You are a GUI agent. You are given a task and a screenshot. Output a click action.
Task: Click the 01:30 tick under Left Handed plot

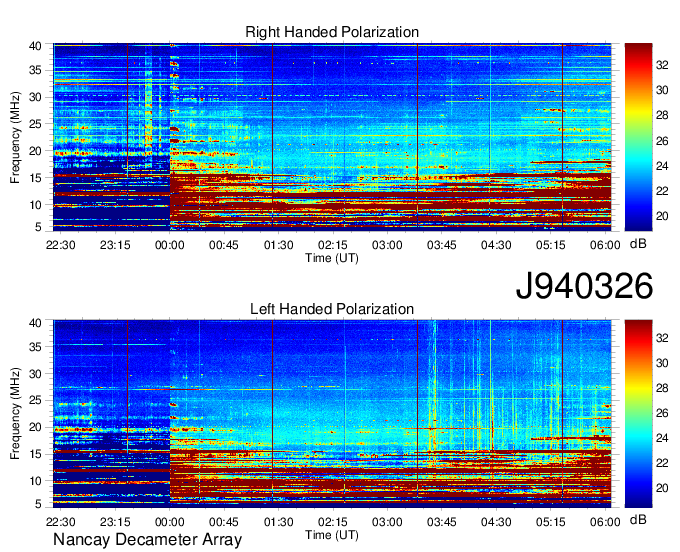pyautogui.click(x=278, y=523)
